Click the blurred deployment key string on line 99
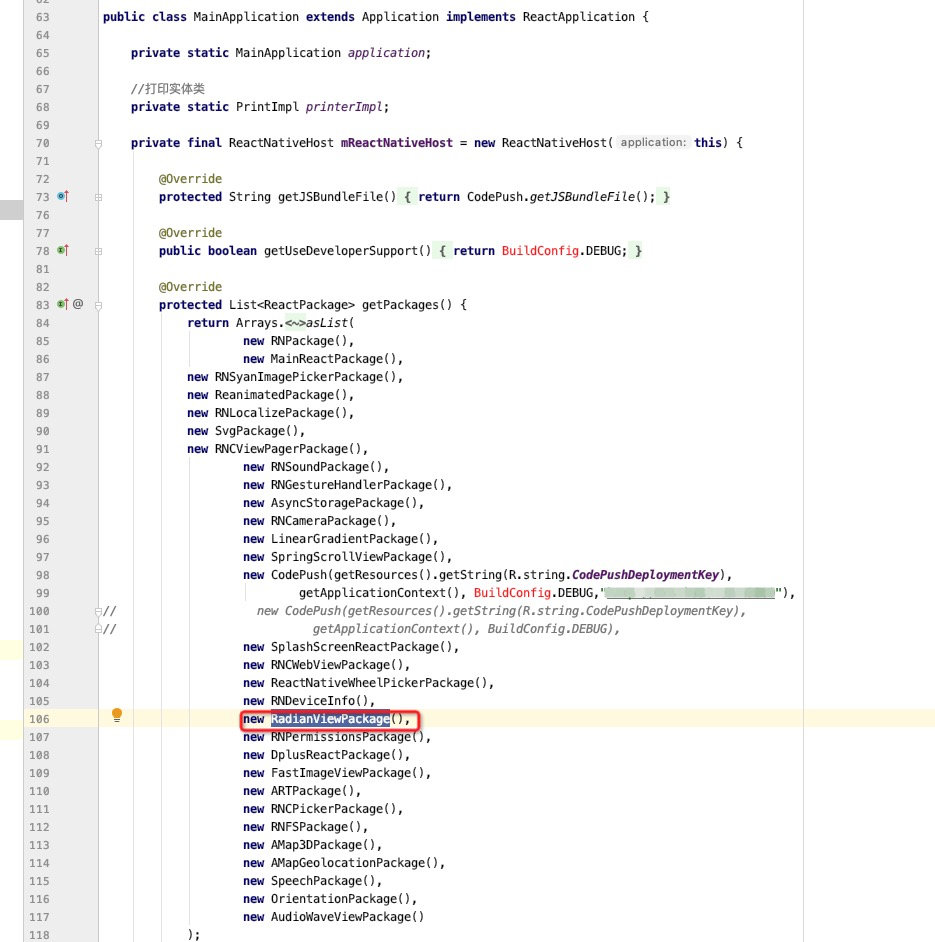 pyautogui.click(x=690, y=593)
